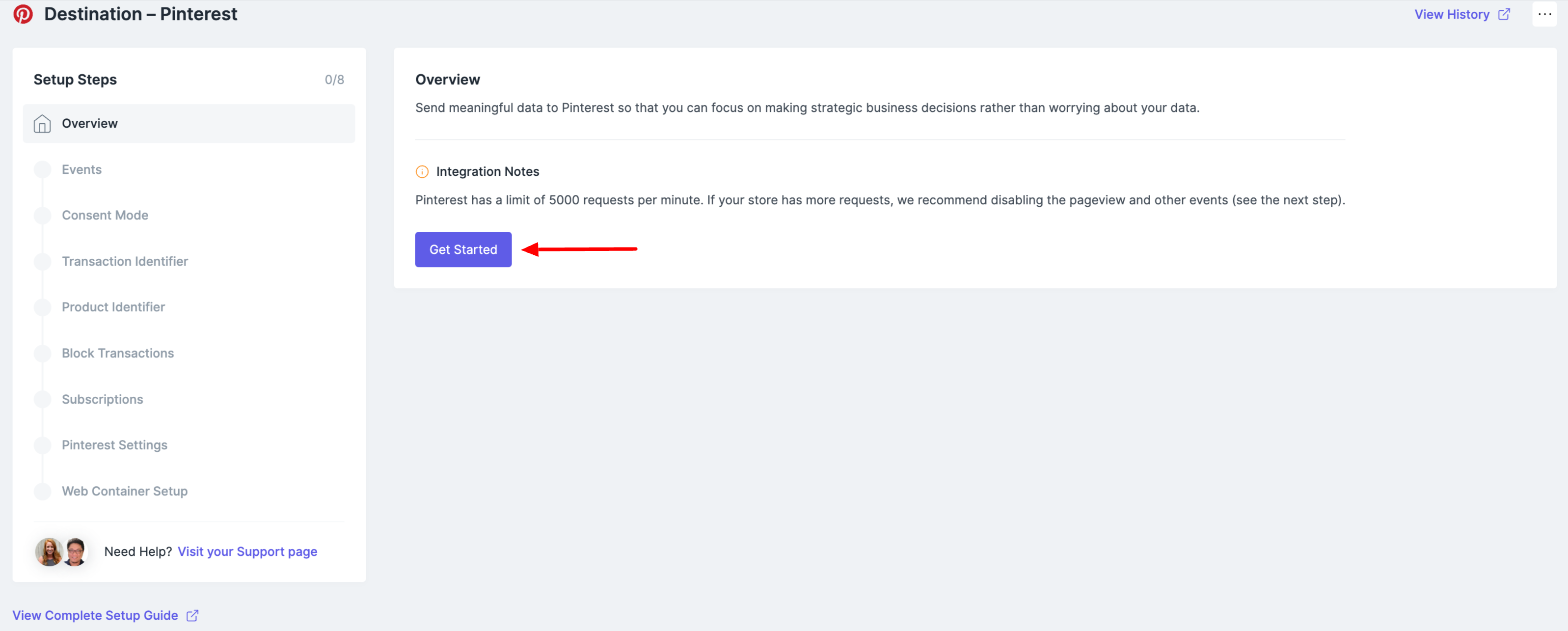The width and height of the screenshot is (1568, 631).
Task: Select the Events setup step
Action: (x=81, y=169)
